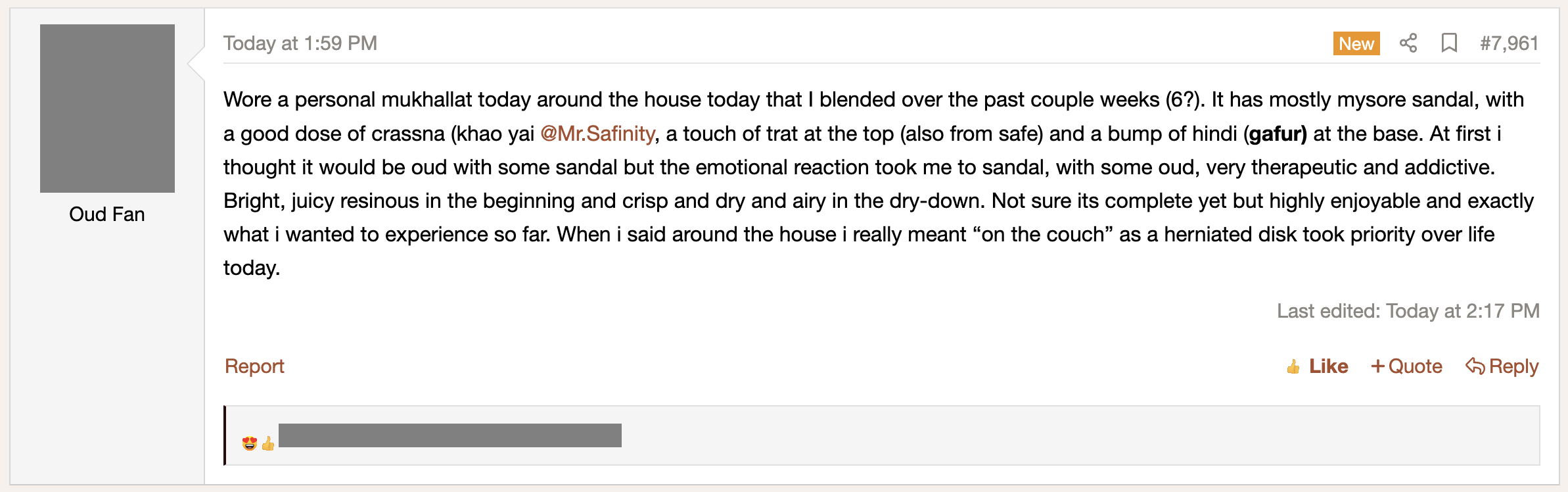This screenshot has width=1568, height=492.
Task: Click the thumbs-up emoji in the reactions bar
Action: click(268, 444)
